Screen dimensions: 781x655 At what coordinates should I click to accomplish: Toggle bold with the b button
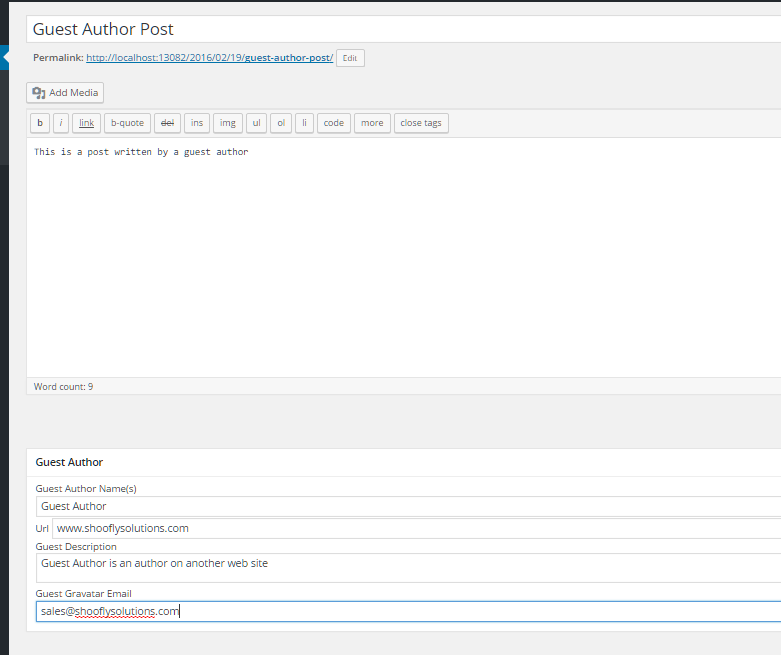(x=40, y=123)
